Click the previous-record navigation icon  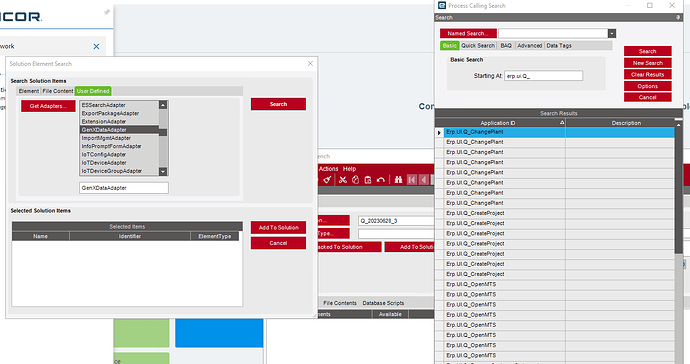(424, 180)
